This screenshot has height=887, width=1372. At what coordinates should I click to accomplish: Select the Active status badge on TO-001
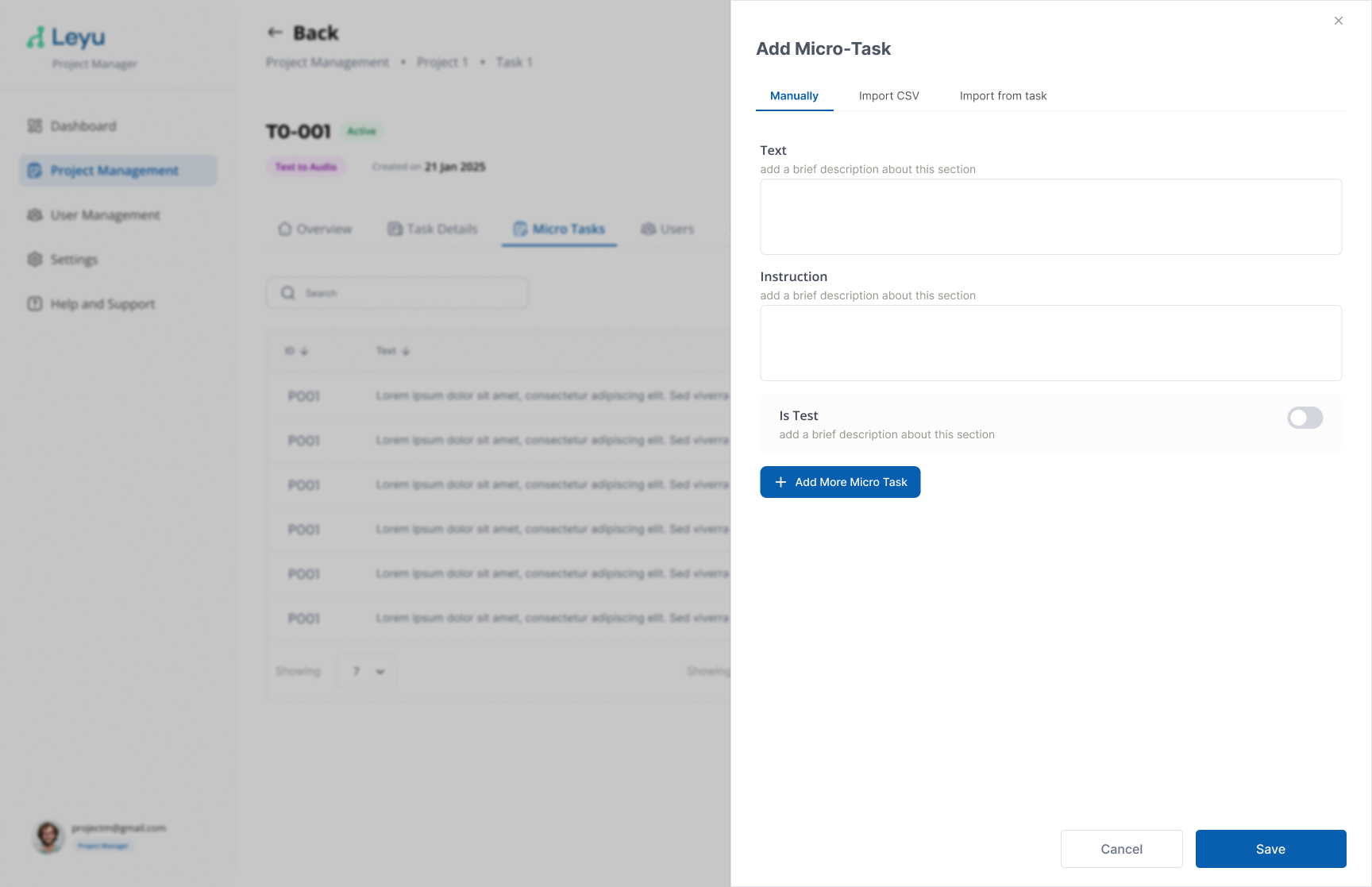(x=361, y=131)
